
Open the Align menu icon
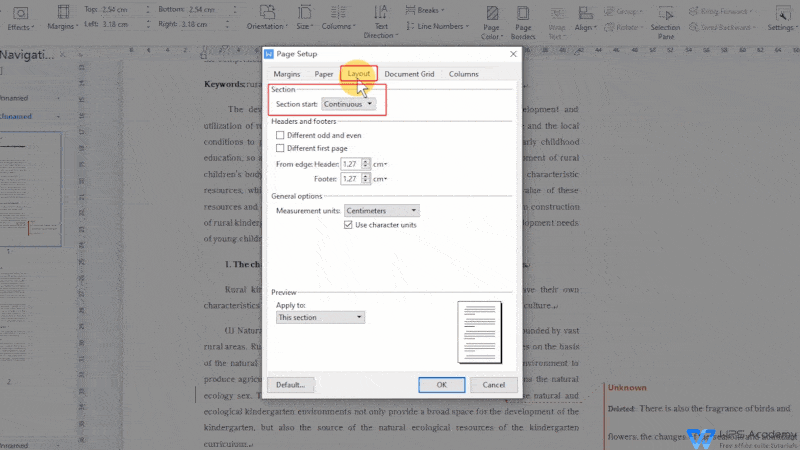tap(585, 13)
